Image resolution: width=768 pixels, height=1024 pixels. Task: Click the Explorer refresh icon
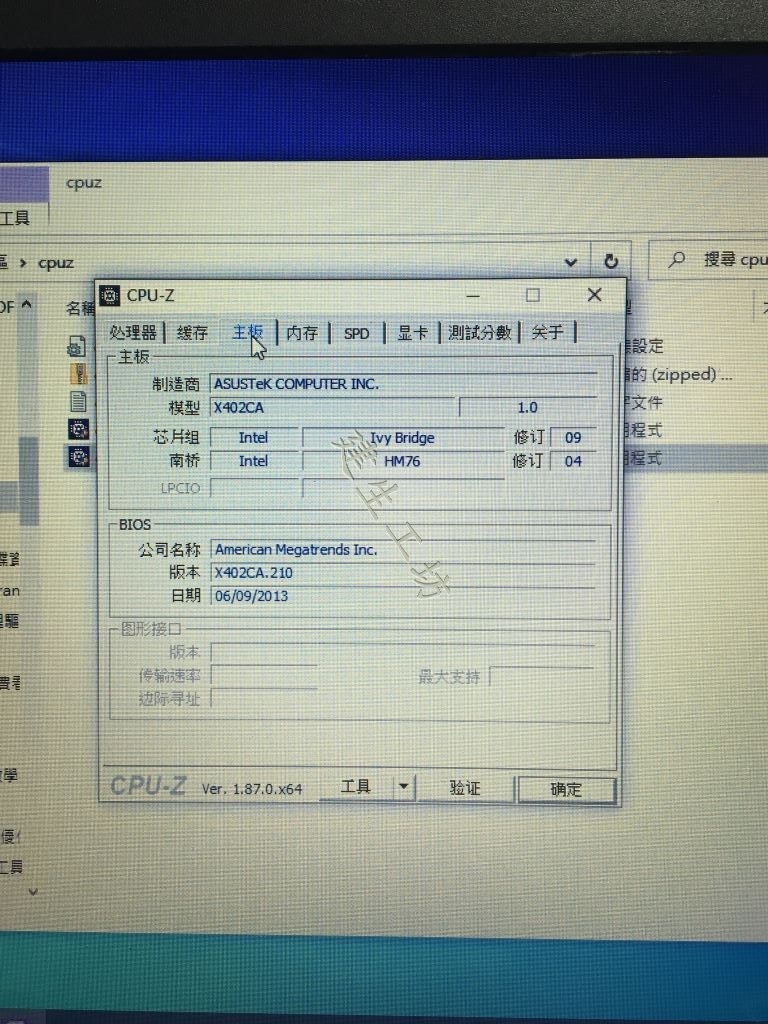611,261
